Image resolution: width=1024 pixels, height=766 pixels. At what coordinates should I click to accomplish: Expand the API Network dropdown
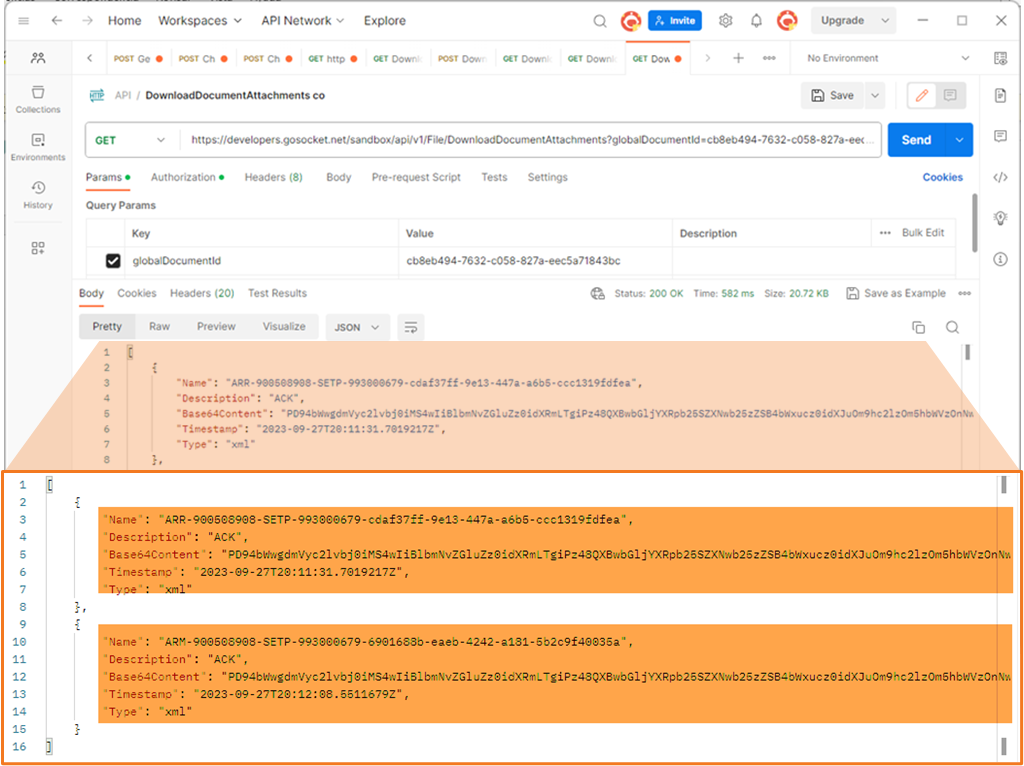tap(303, 21)
